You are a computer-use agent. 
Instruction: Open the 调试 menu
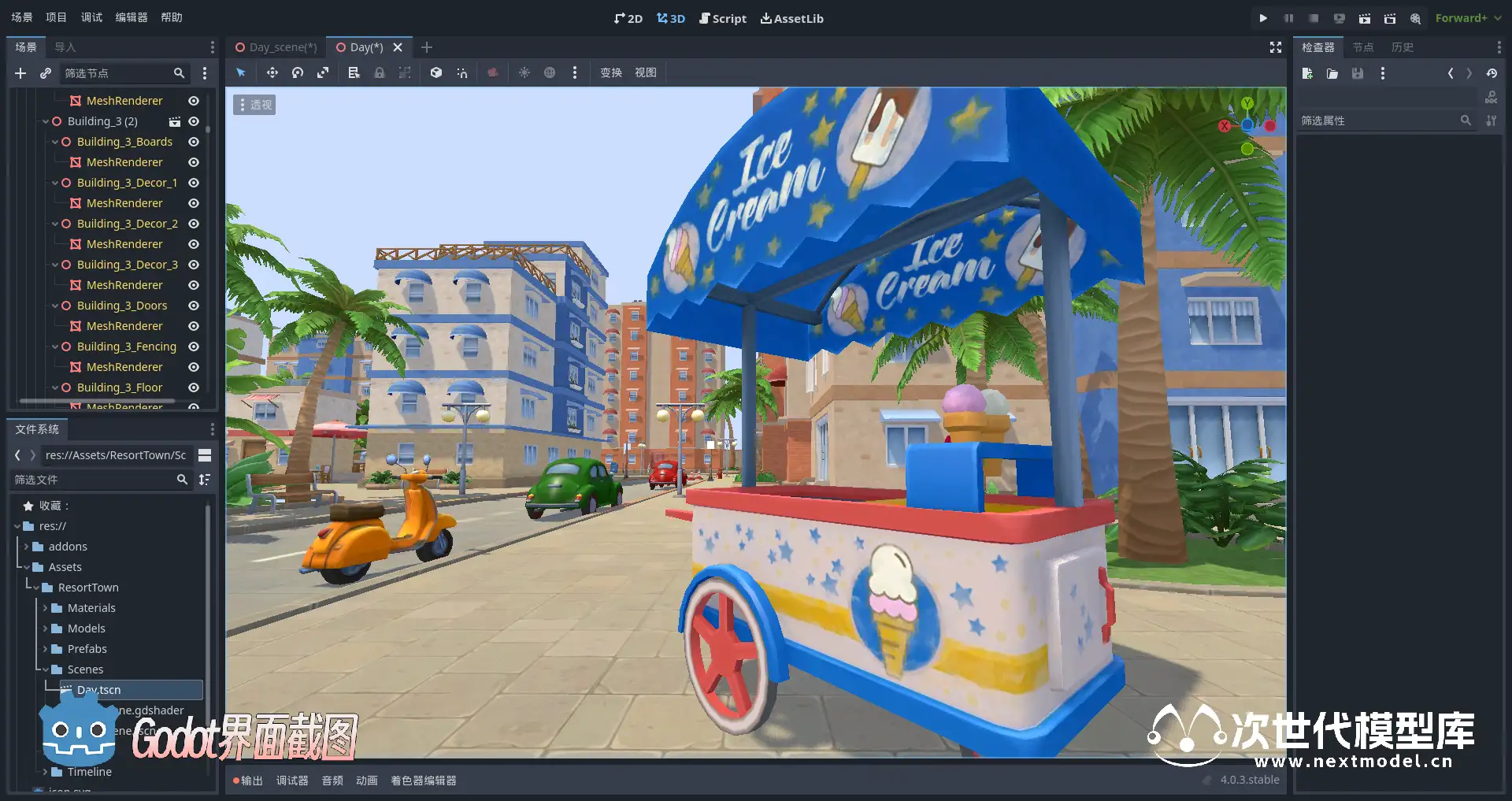[x=91, y=17]
